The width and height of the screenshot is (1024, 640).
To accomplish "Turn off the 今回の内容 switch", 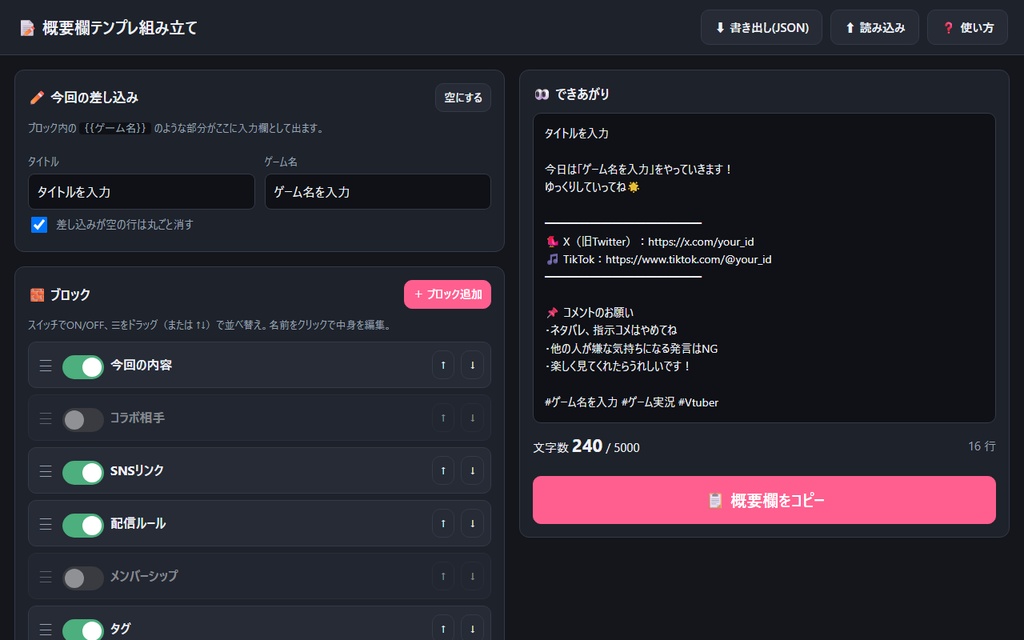I will coord(83,367).
